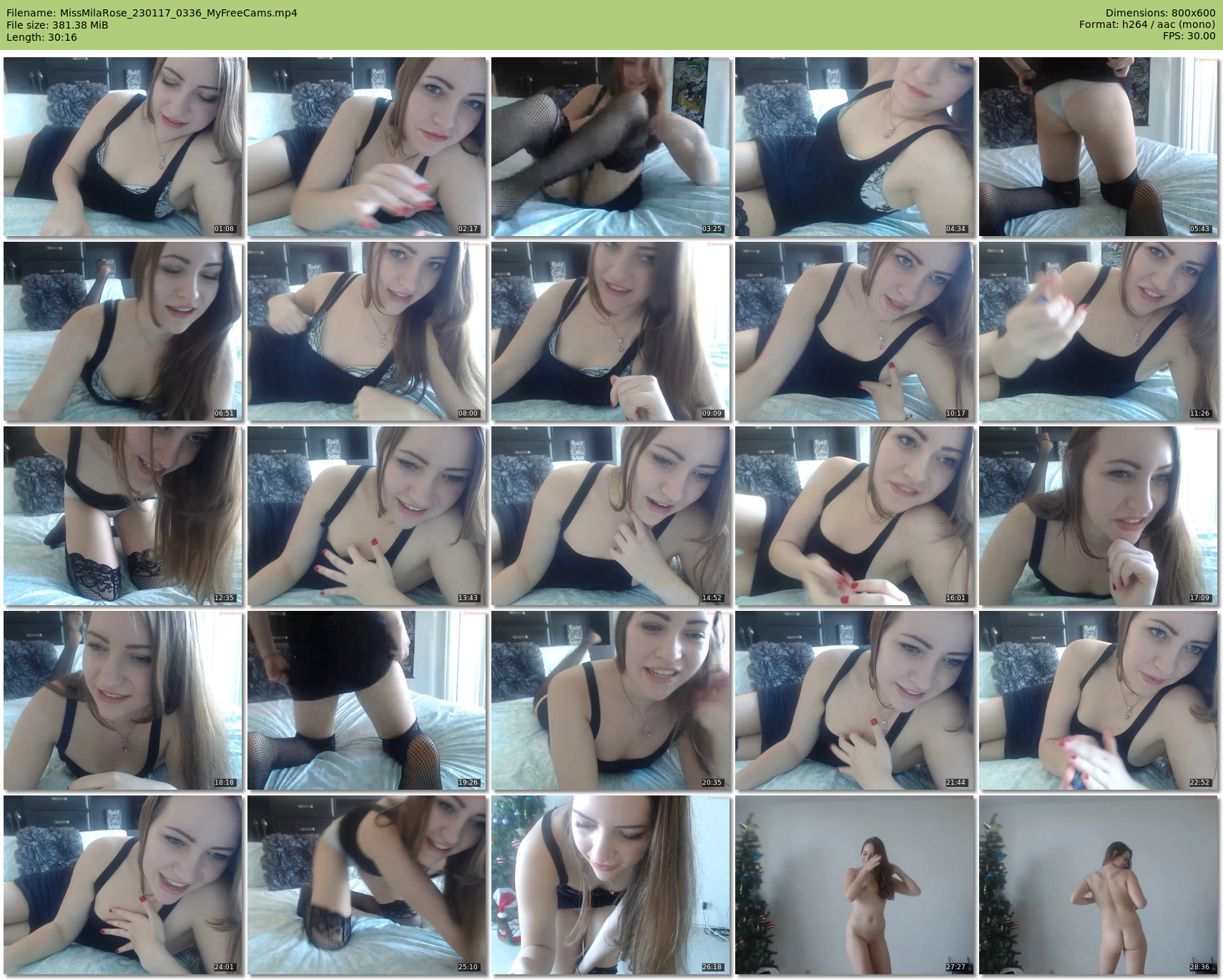Open the frame timestamped 18:18
The image size is (1223, 980).
tap(123, 700)
